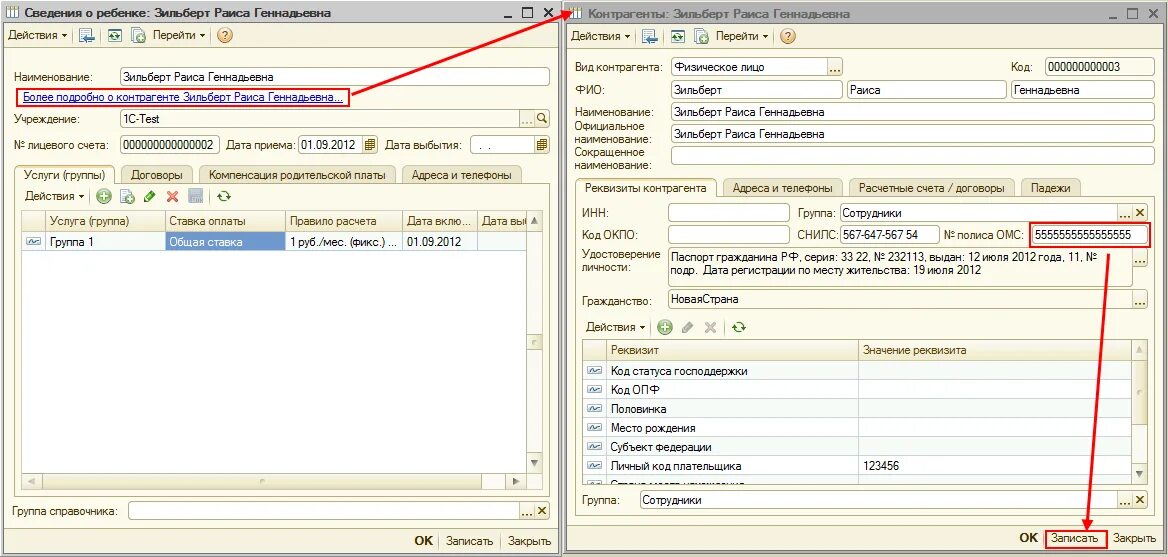Click greyed pencil icon in requisites toolbar
The height and width of the screenshot is (557, 1168).
(688, 327)
